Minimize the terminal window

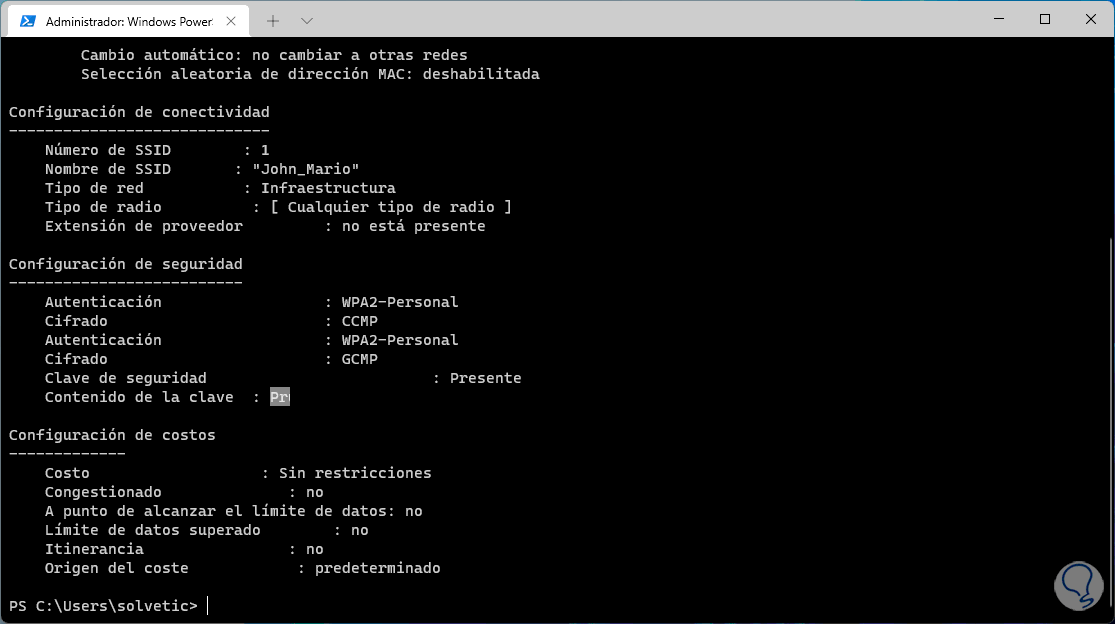click(1001, 19)
